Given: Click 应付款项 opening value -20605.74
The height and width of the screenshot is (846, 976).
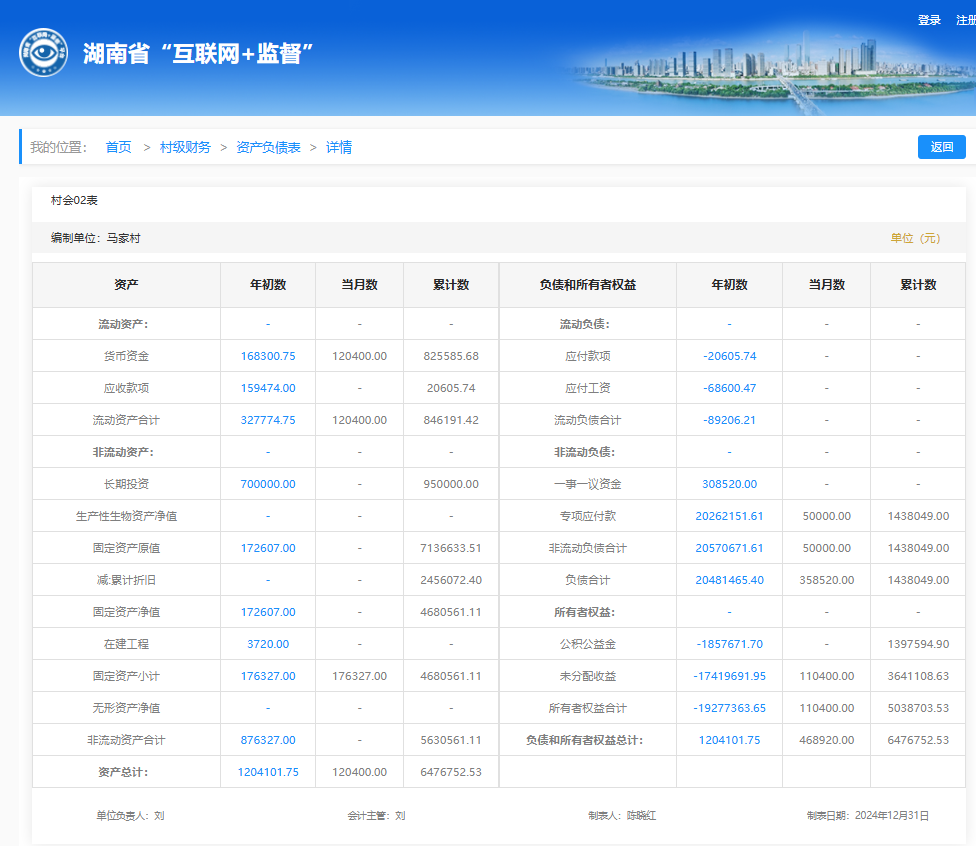Looking at the screenshot, I should point(729,356).
